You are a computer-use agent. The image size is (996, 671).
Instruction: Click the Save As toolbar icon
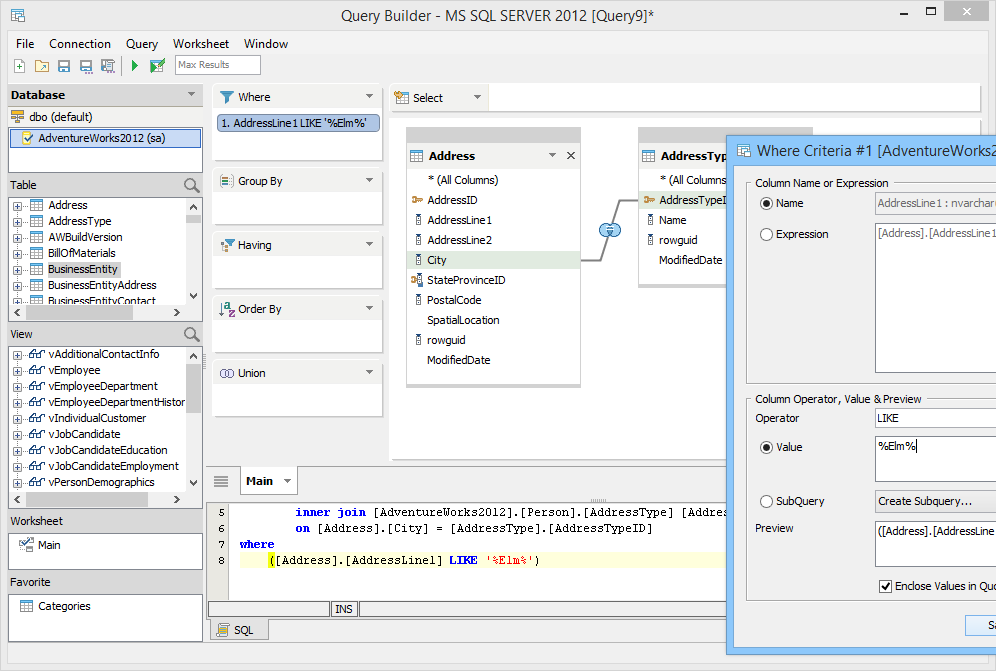click(86, 65)
